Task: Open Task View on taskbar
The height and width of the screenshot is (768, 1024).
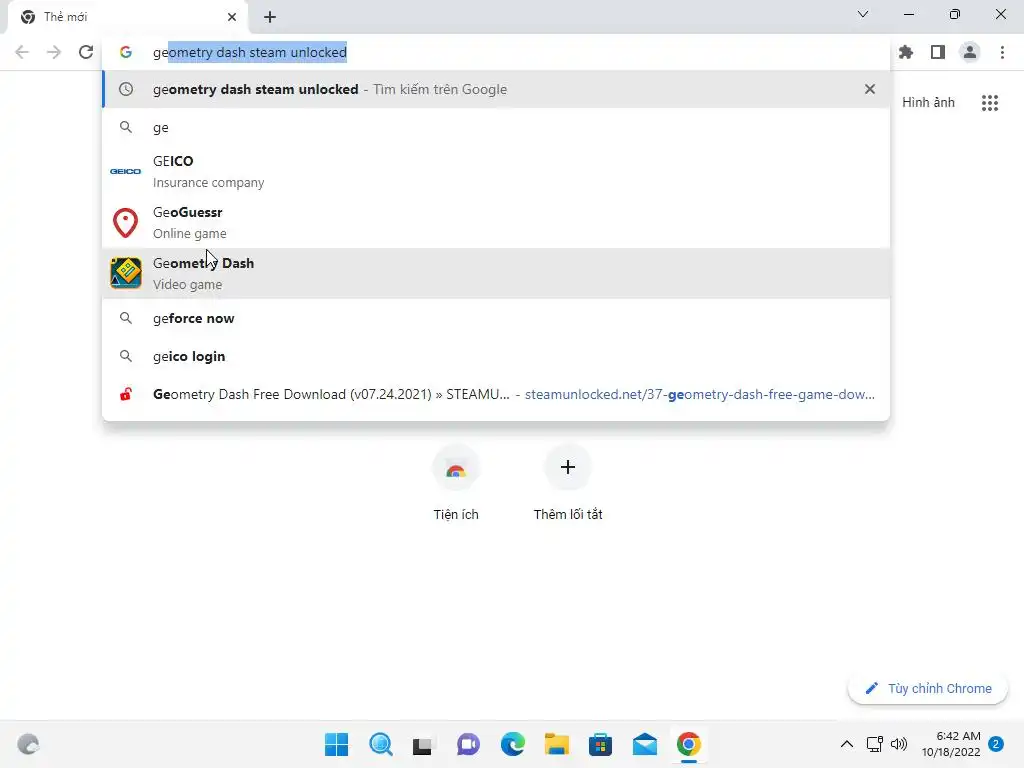Action: [x=423, y=744]
